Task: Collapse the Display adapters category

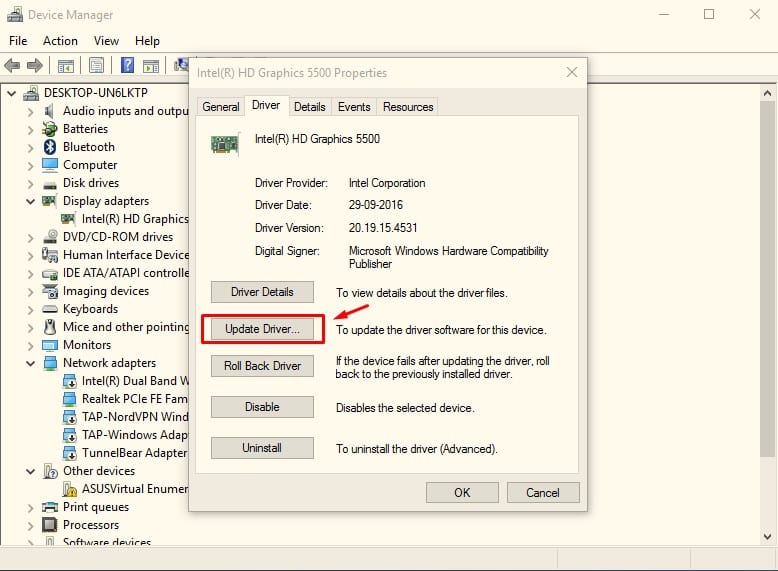Action: click(30, 201)
